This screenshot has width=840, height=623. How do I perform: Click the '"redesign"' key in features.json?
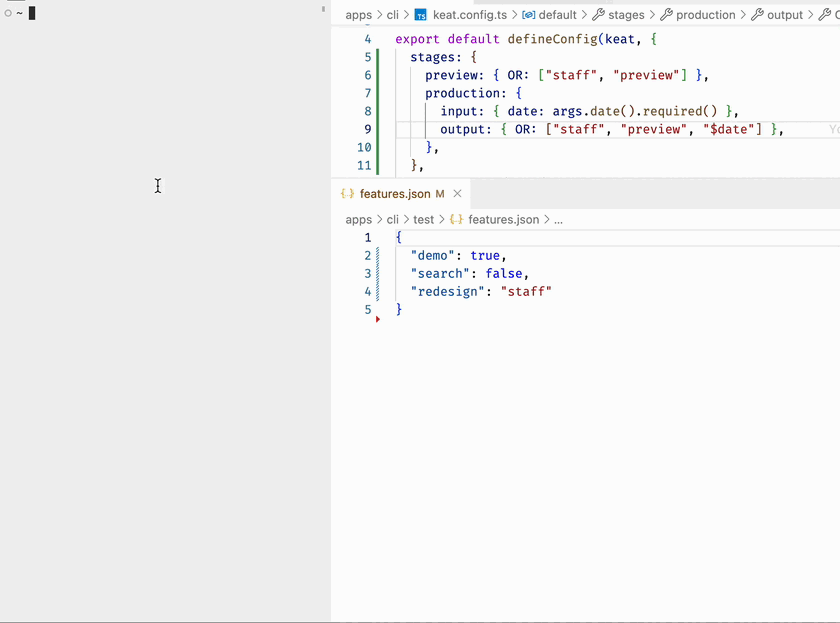(447, 291)
